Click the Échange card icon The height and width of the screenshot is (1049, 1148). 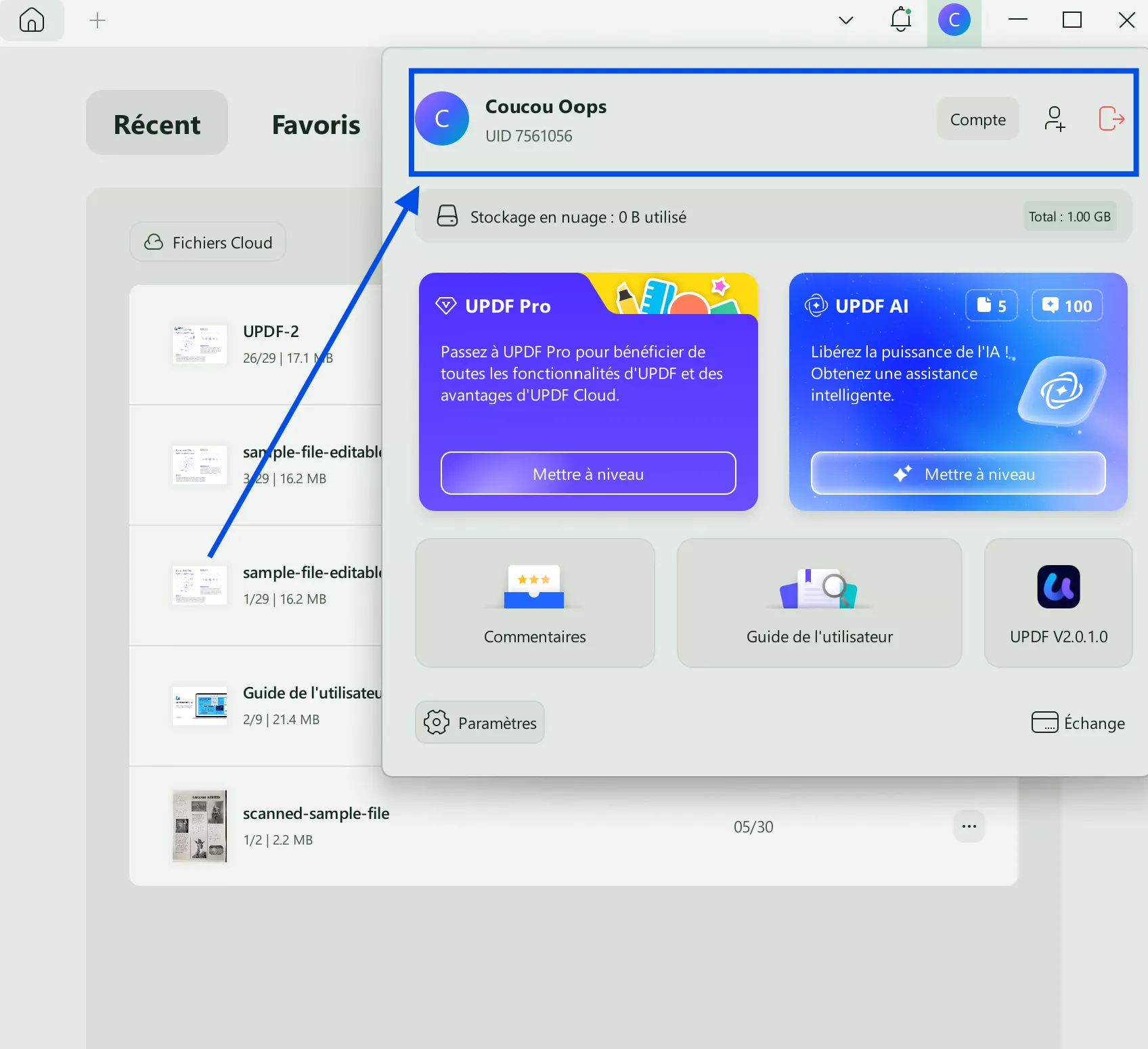pyautogui.click(x=1044, y=722)
